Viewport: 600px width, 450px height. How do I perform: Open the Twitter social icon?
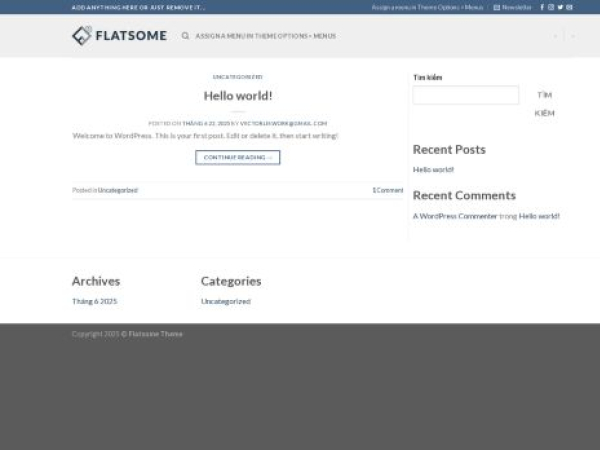560,7
